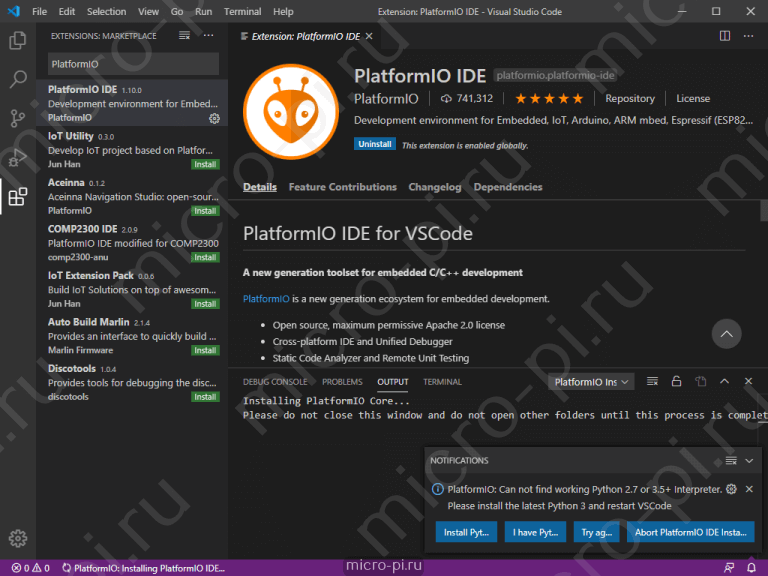
Task: Open the License link
Action: point(693,98)
